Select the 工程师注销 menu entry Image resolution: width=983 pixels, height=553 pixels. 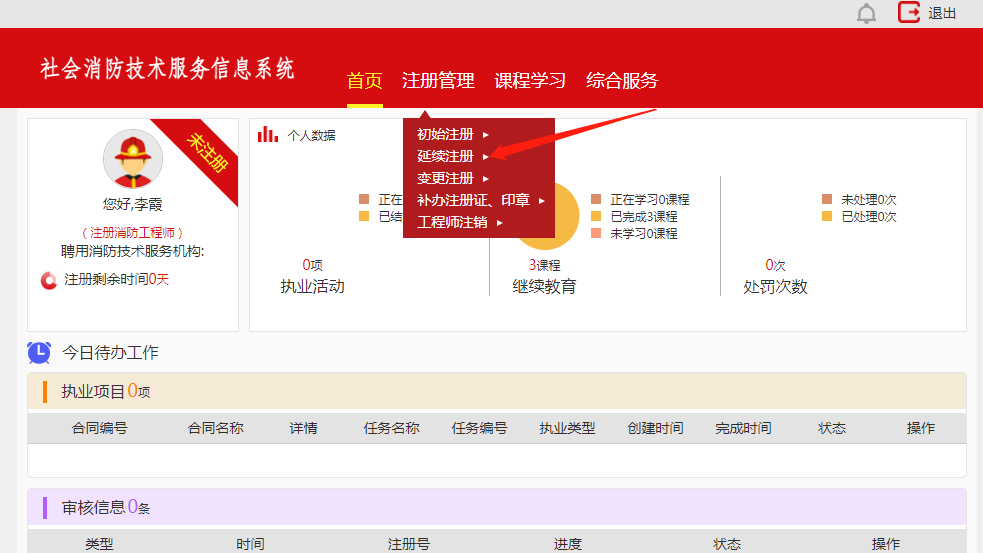(x=452, y=222)
